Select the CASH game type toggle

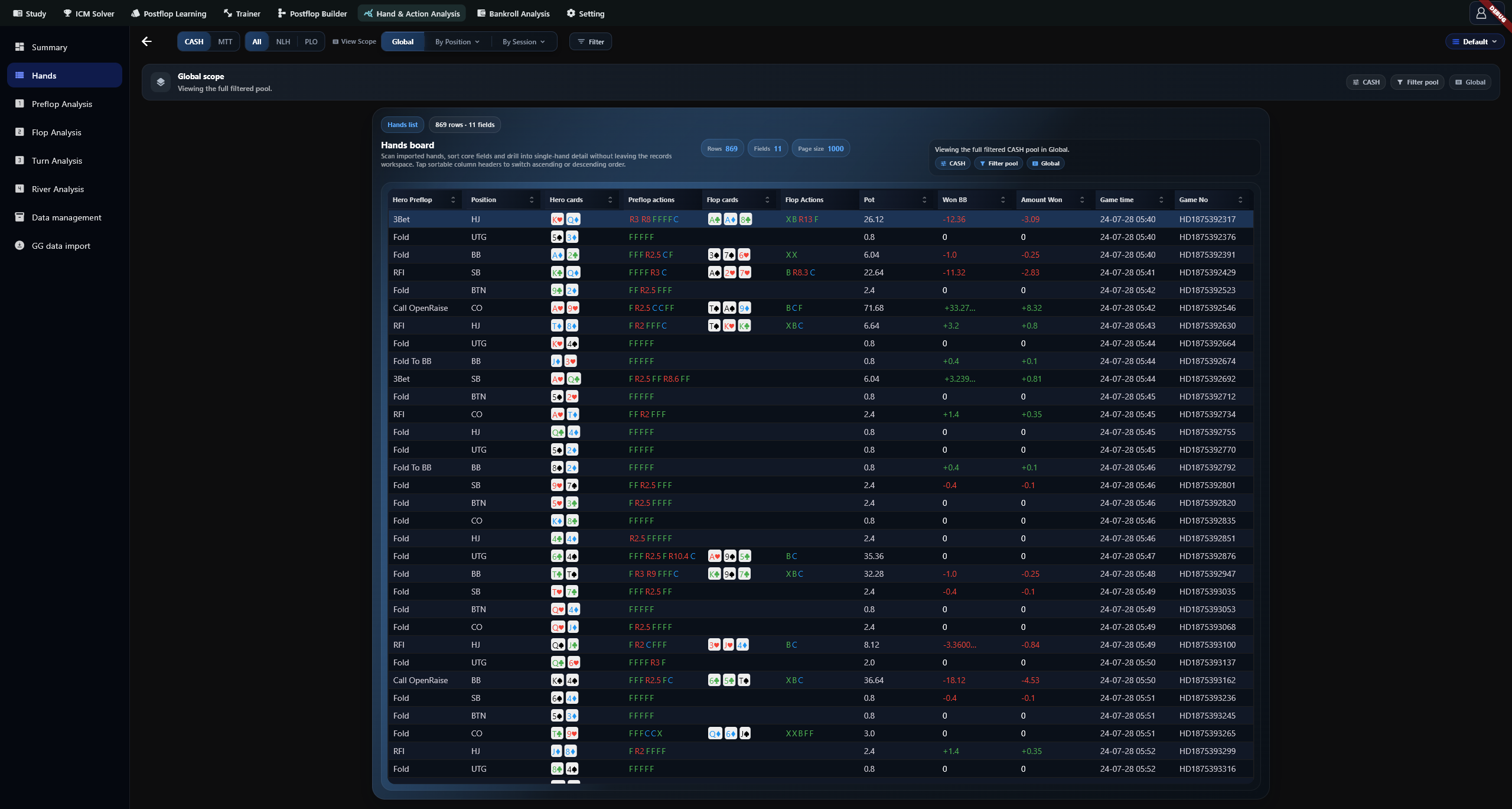194,41
